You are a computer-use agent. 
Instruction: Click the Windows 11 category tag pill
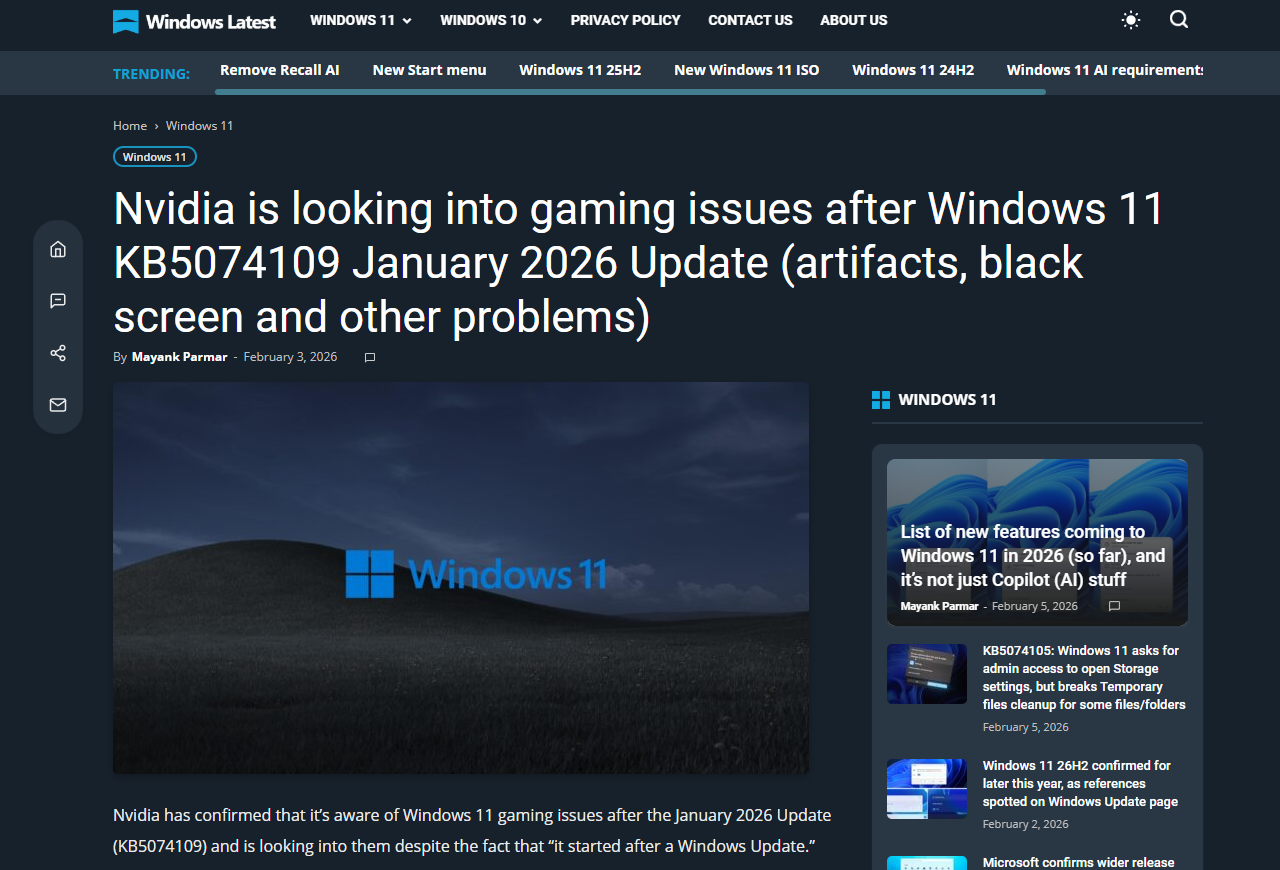[155, 157]
